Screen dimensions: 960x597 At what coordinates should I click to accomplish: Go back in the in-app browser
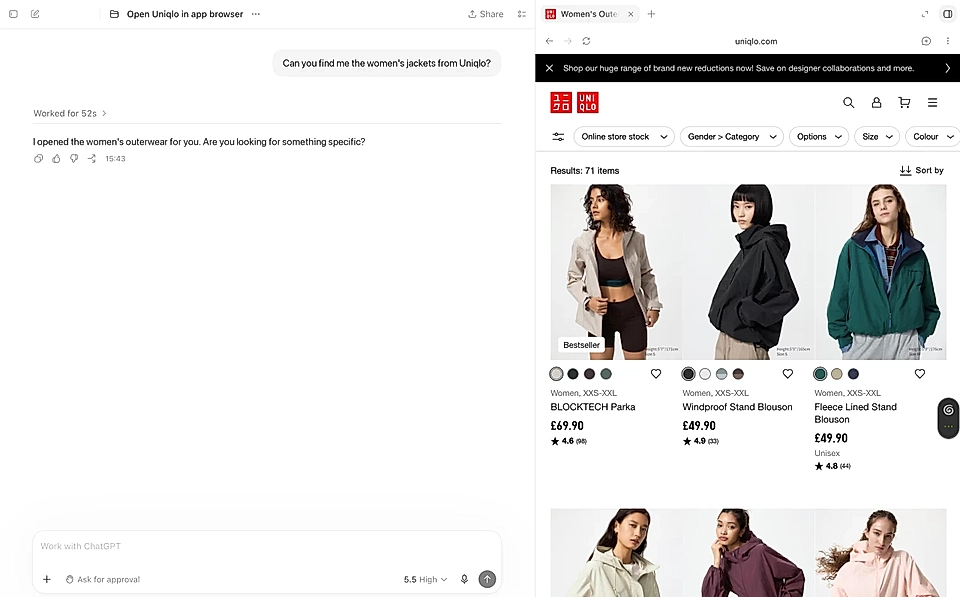tap(549, 41)
